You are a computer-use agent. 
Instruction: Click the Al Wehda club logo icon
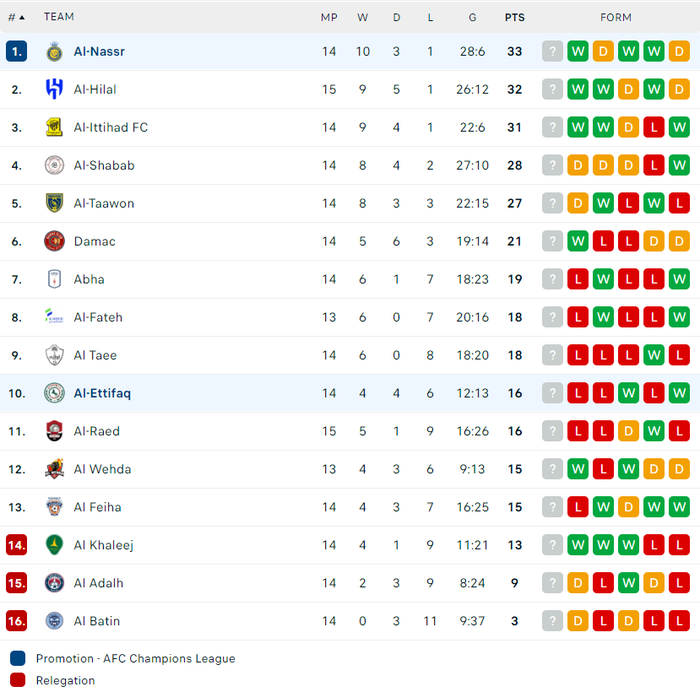[x=54, y=469]
